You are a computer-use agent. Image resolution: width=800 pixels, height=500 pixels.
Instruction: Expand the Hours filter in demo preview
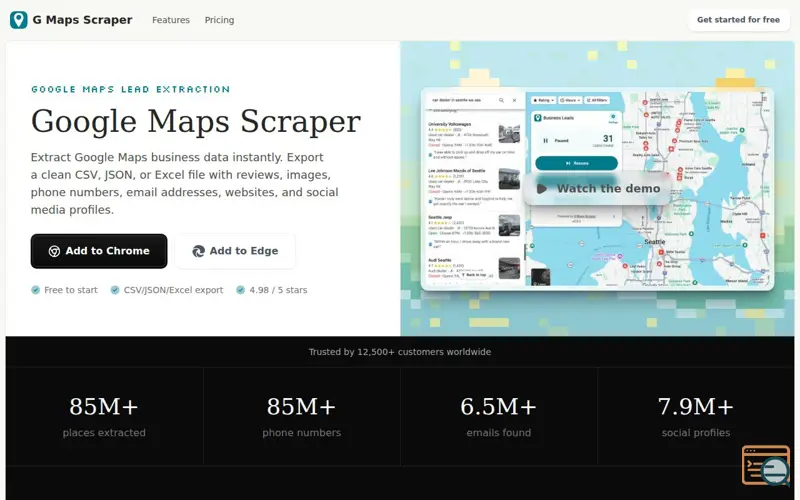click(x=570, y=101)
